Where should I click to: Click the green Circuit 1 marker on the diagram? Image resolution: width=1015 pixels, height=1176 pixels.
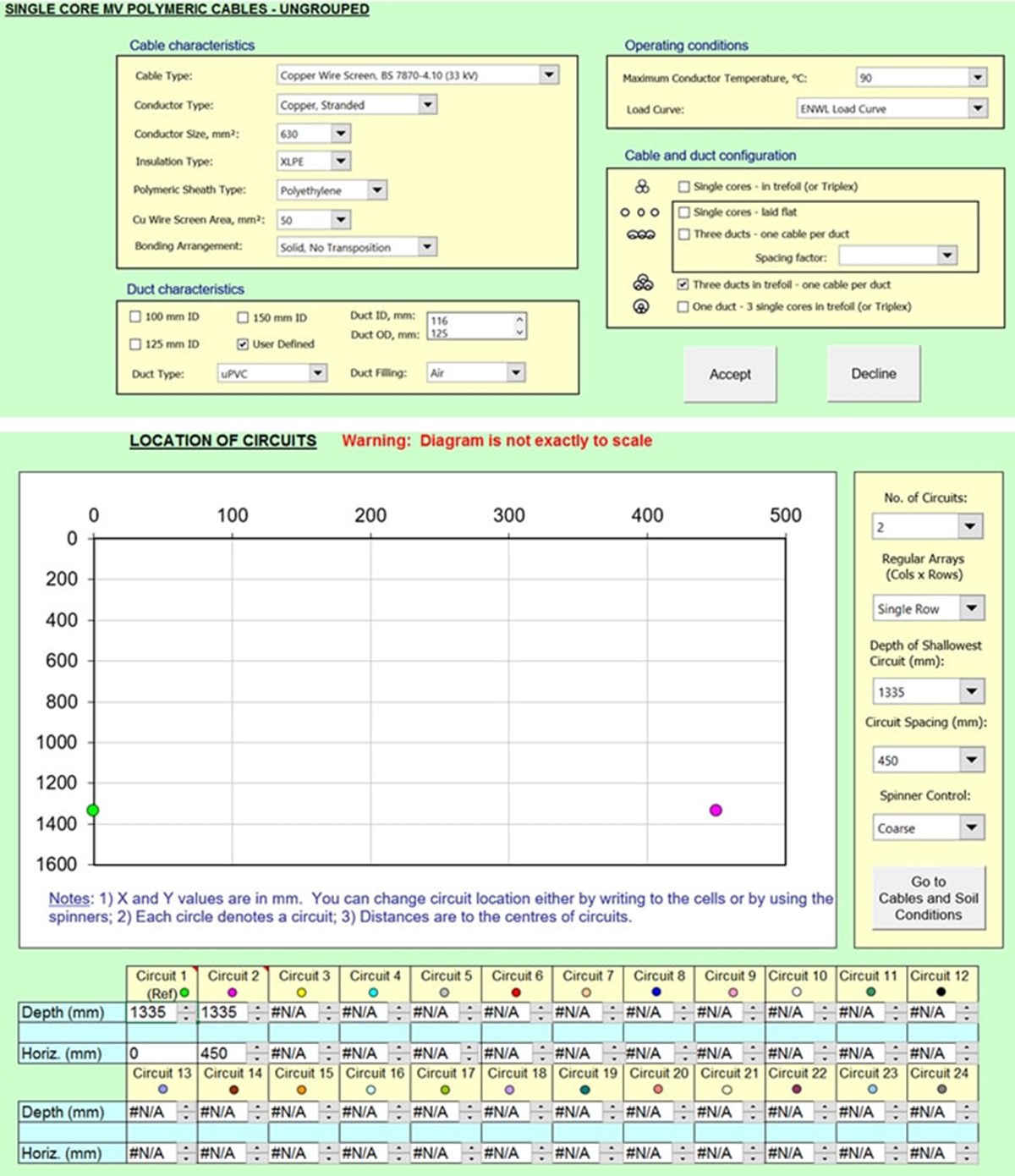pos(93,811)
